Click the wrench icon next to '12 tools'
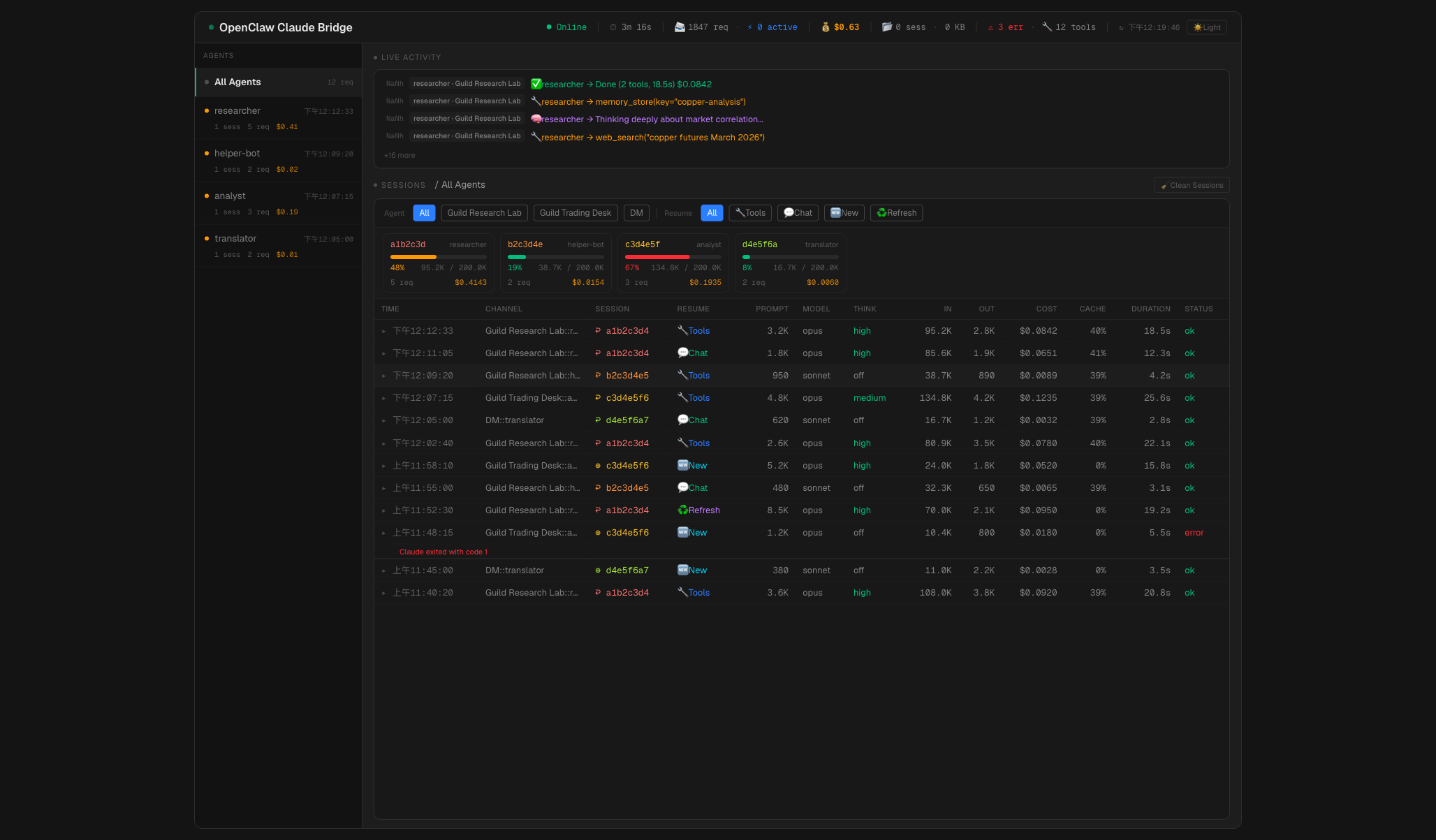This screenshot has height=840, width=1436. (x=1046, y=27)
